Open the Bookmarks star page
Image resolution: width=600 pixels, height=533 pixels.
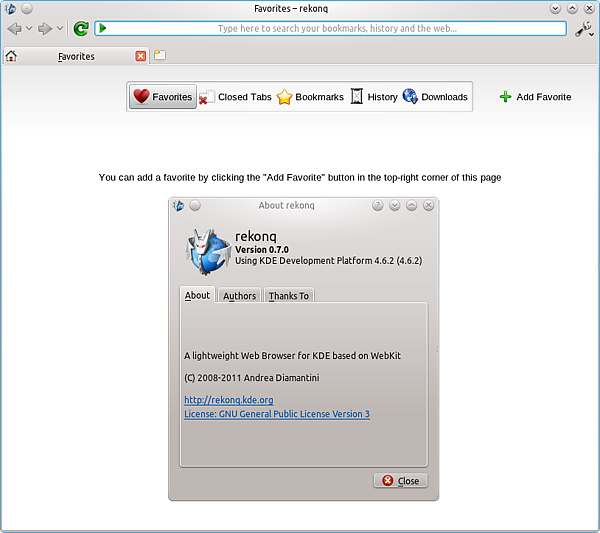[x=310, y=97]
